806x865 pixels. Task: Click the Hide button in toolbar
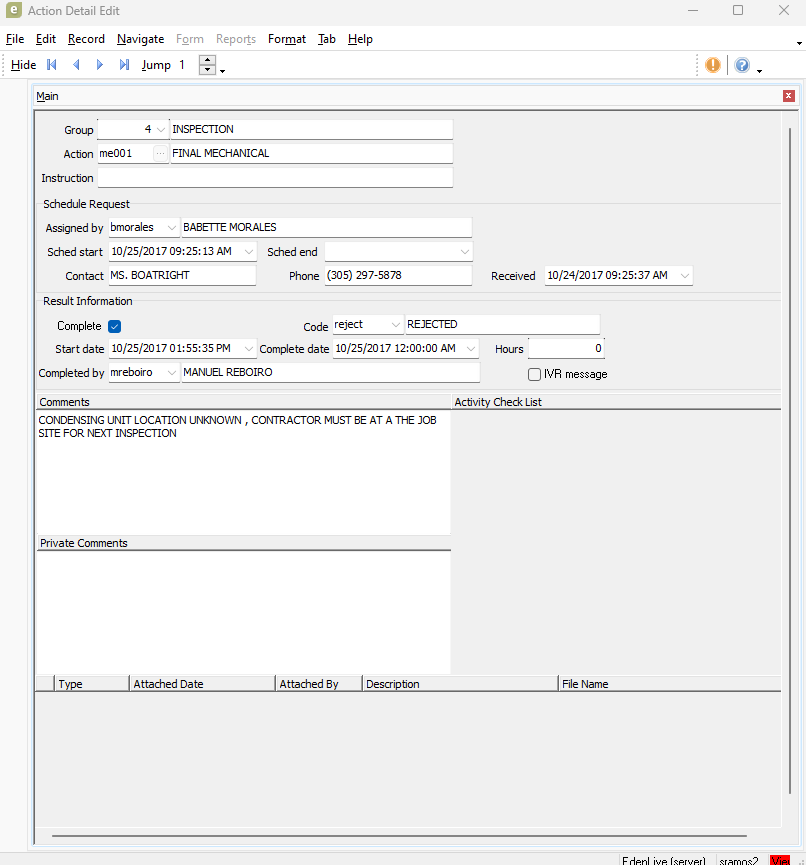(23, 65)
